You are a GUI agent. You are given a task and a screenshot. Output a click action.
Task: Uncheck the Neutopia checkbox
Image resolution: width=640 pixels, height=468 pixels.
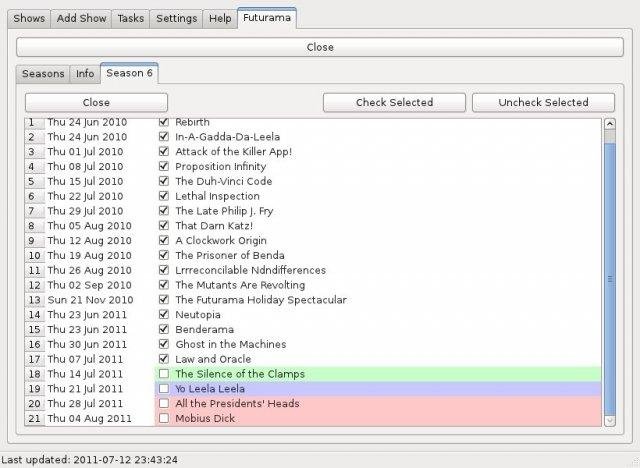[x=164, y=314]
